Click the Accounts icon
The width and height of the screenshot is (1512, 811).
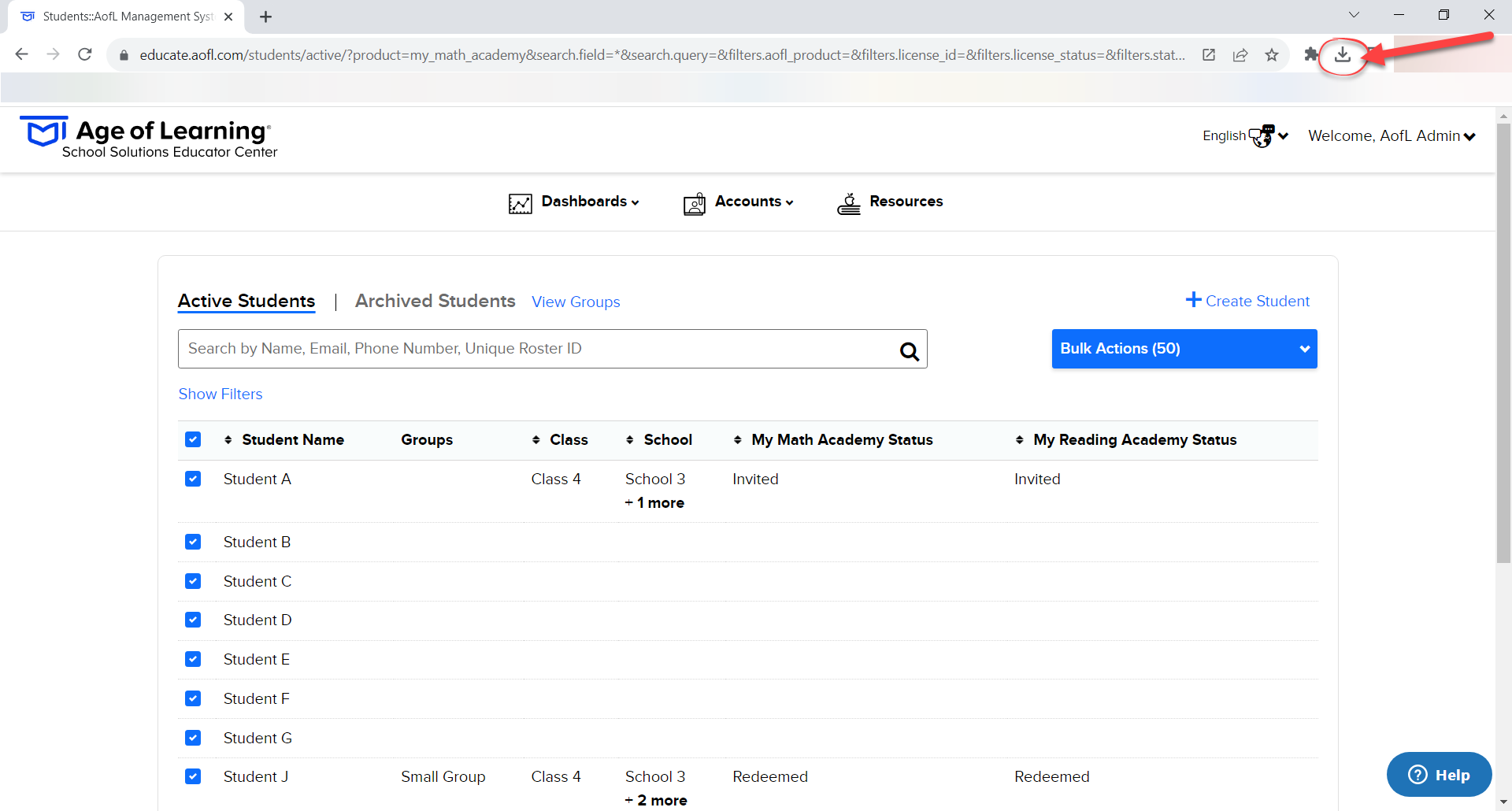(695, 203)
